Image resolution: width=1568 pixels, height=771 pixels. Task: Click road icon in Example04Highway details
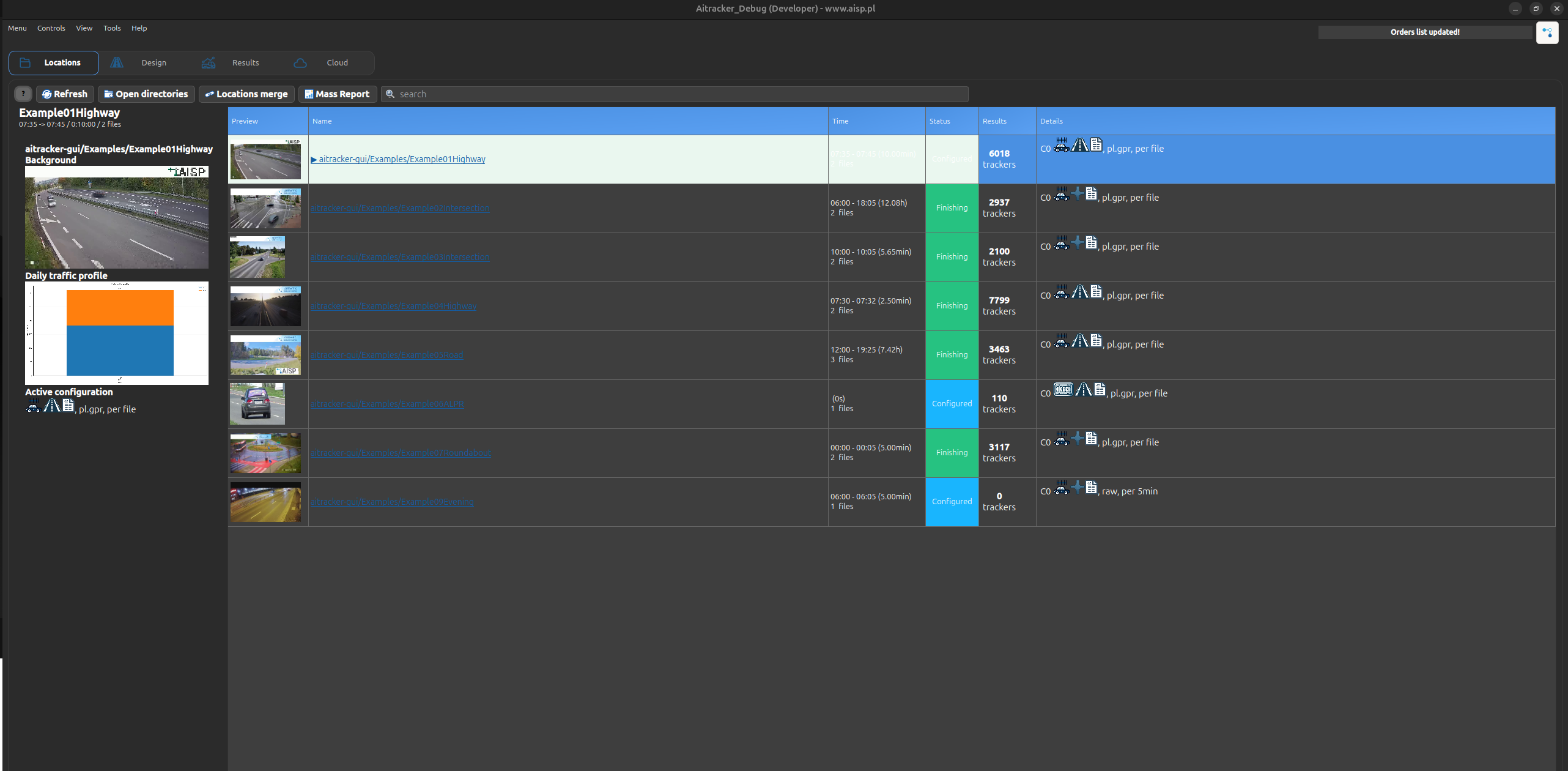(1080, 292)
